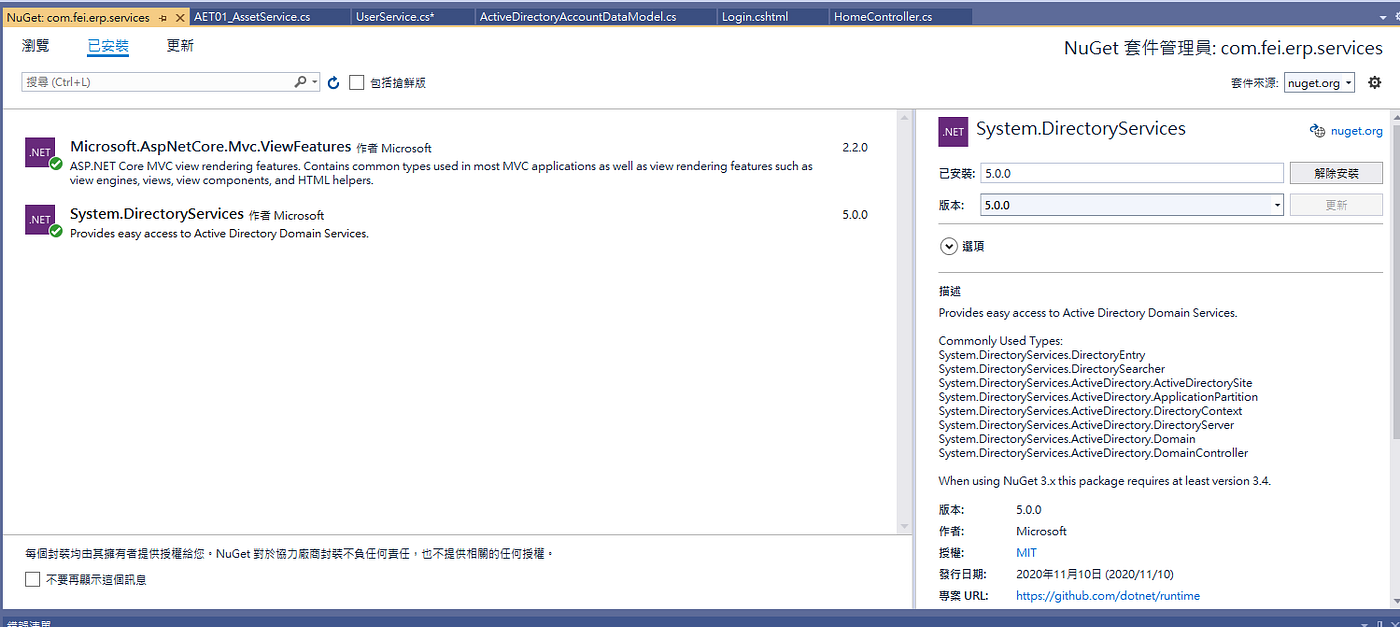This screenshot has width=1400, height=627.
Task: Enable the 包括搶鮮版 prerelease checkbox
Action: 357,82
